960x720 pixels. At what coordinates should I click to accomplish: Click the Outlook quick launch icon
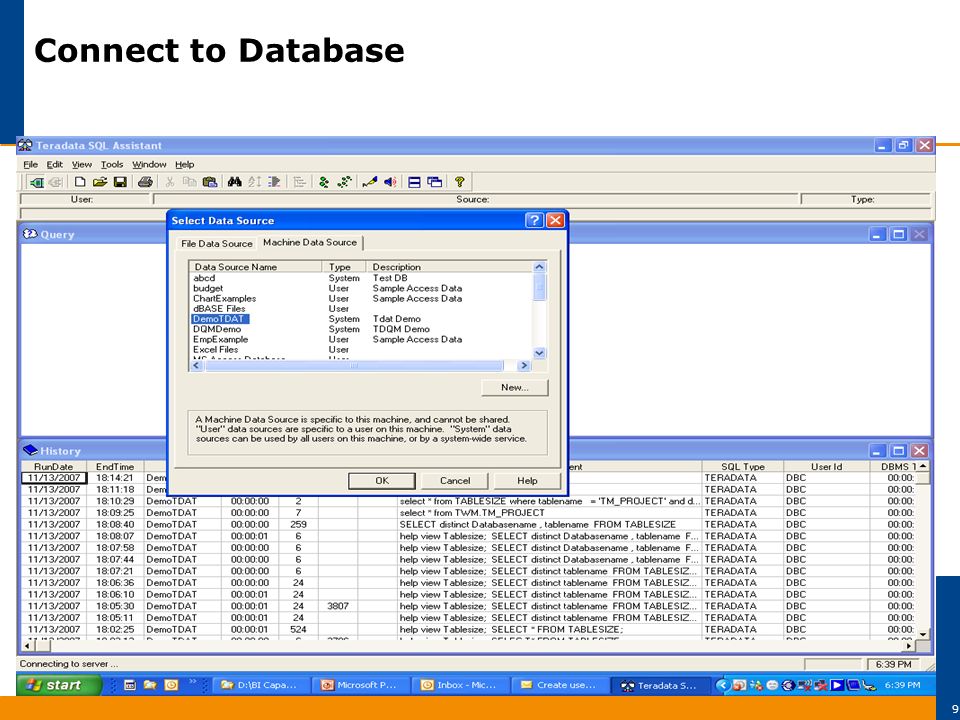pos(171,685)
